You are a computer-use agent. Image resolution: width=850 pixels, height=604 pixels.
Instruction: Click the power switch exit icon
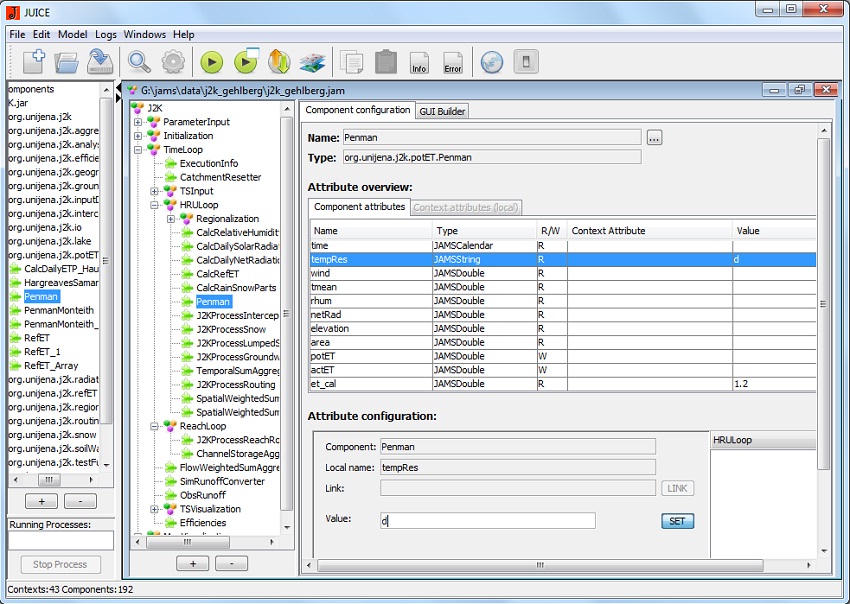click(x=524, y=62)
